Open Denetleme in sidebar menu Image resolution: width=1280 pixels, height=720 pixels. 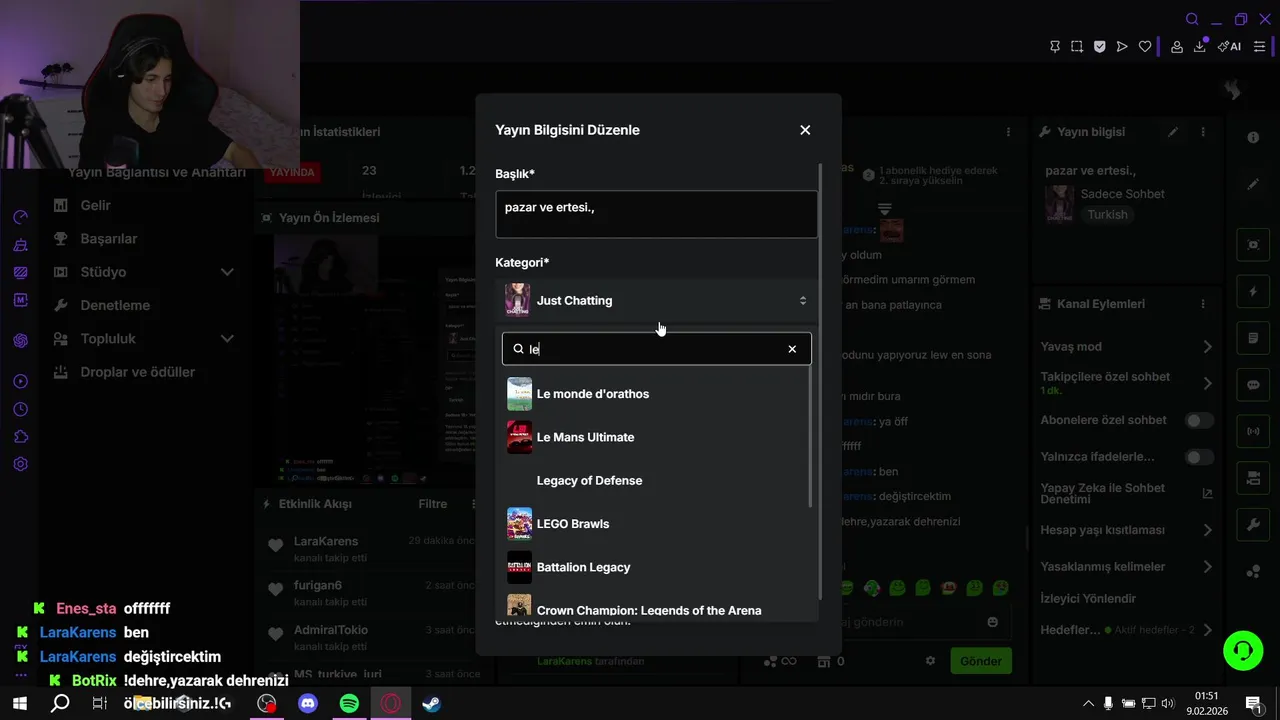115,305
